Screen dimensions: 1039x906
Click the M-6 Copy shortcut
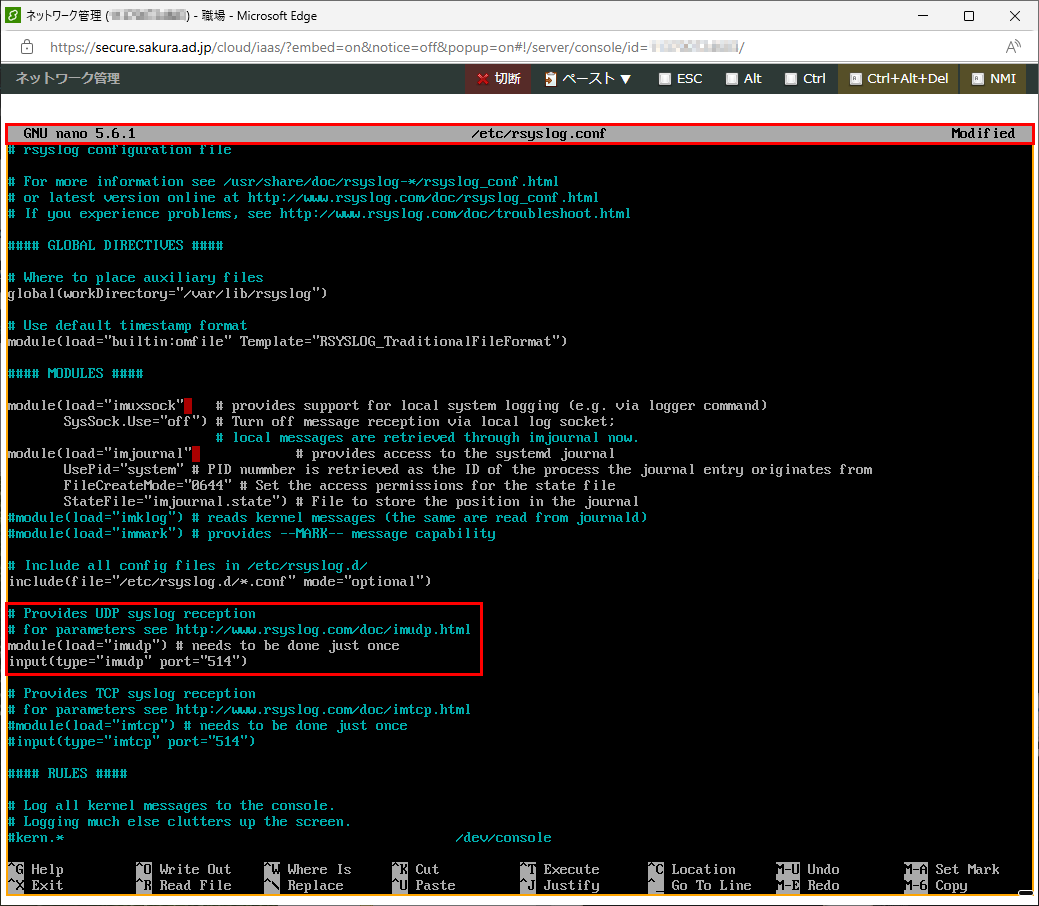pos(936,885)
